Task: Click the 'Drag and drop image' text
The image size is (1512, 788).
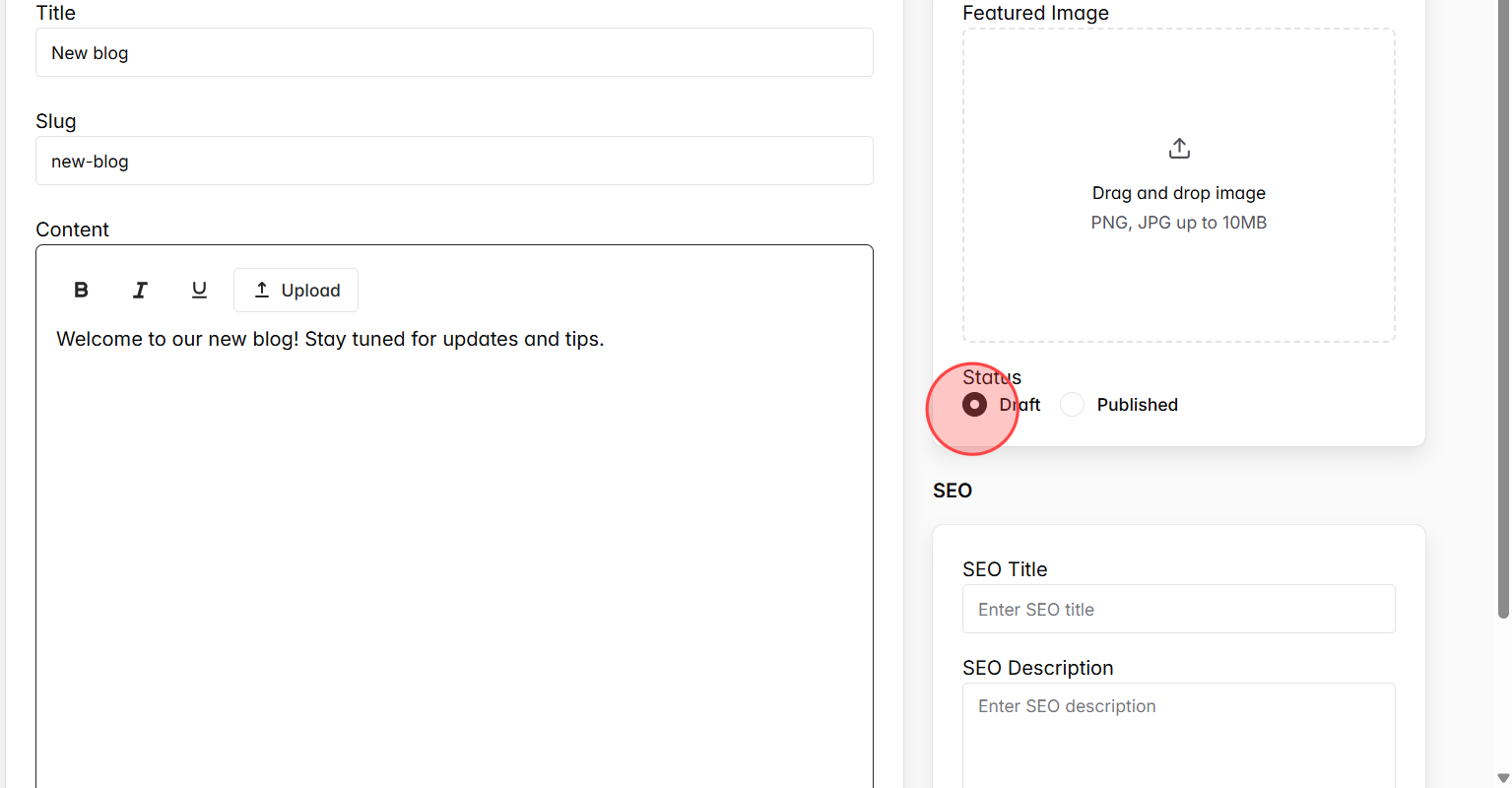Action: 1178,192
